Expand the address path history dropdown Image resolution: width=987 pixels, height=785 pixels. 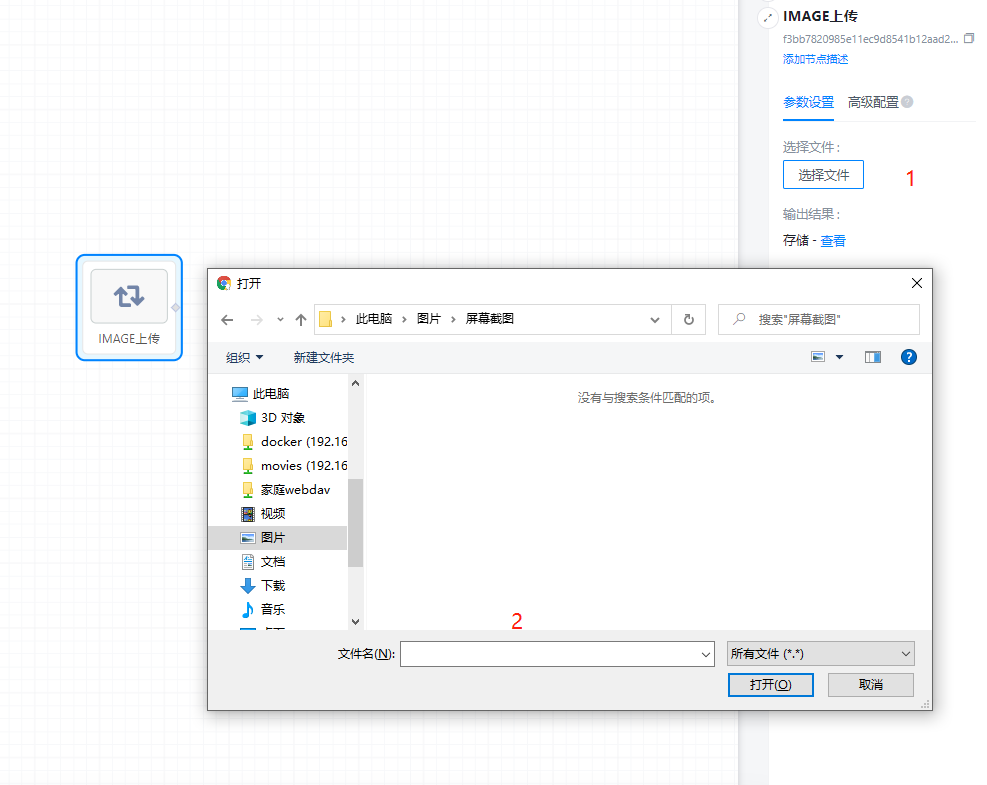click(x=655, y=320)
